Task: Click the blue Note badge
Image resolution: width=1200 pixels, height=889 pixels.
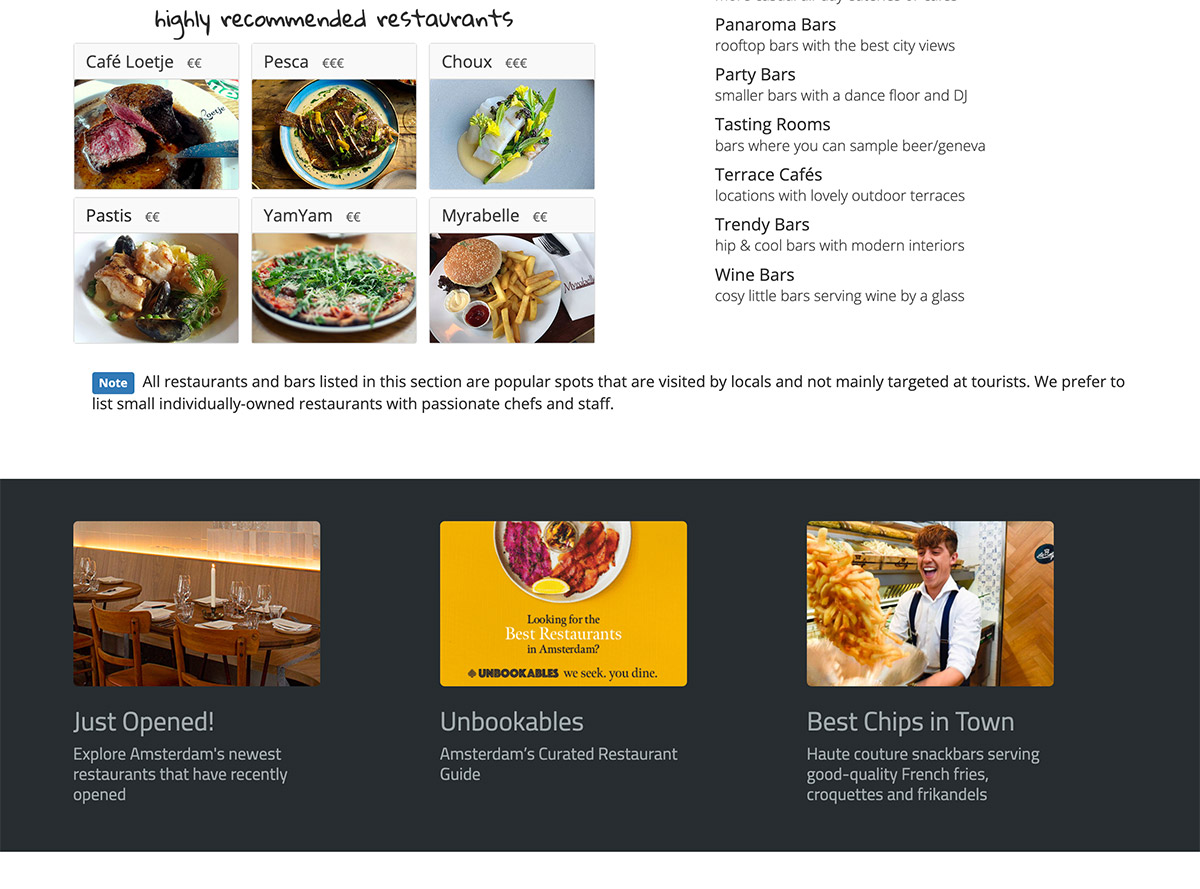Action: 113,383
